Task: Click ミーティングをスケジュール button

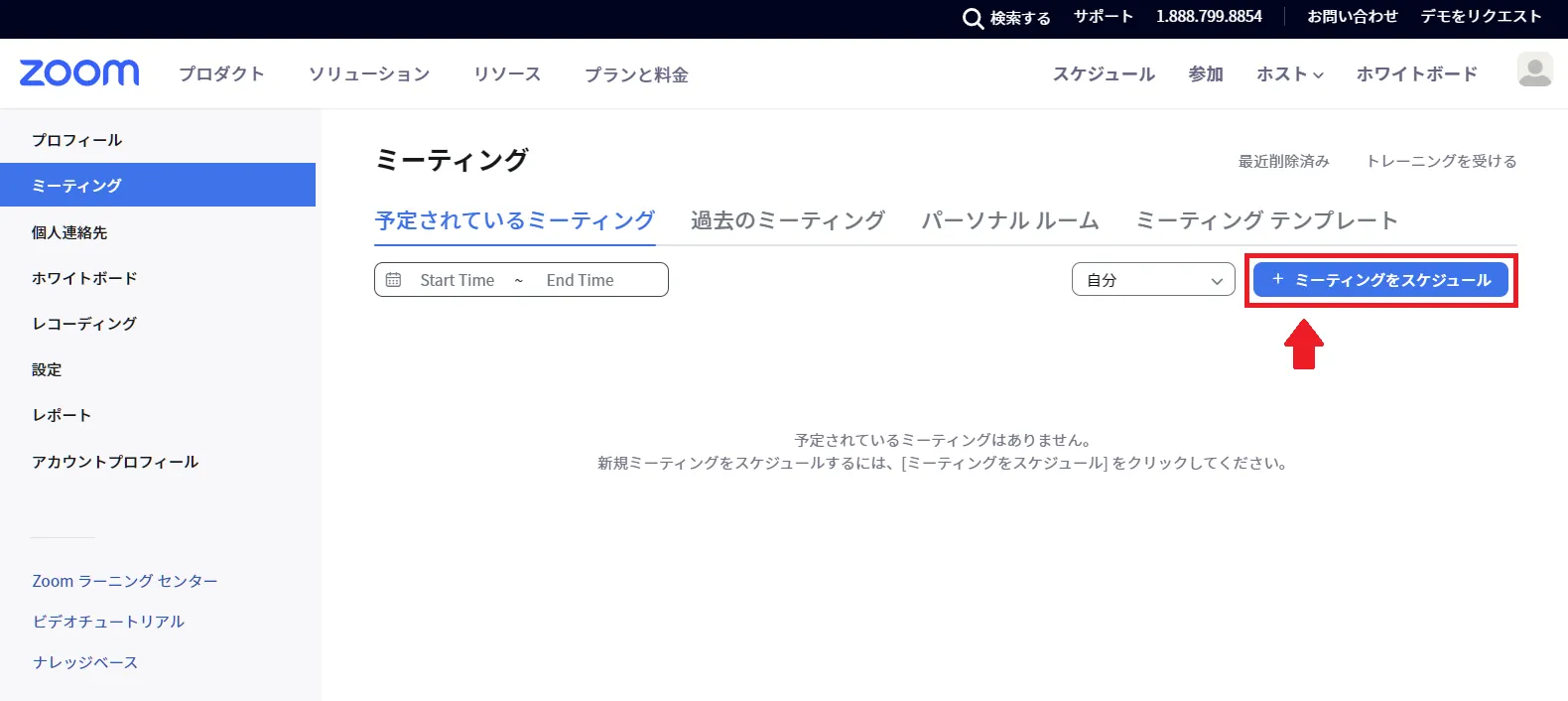Action: 1380,280
